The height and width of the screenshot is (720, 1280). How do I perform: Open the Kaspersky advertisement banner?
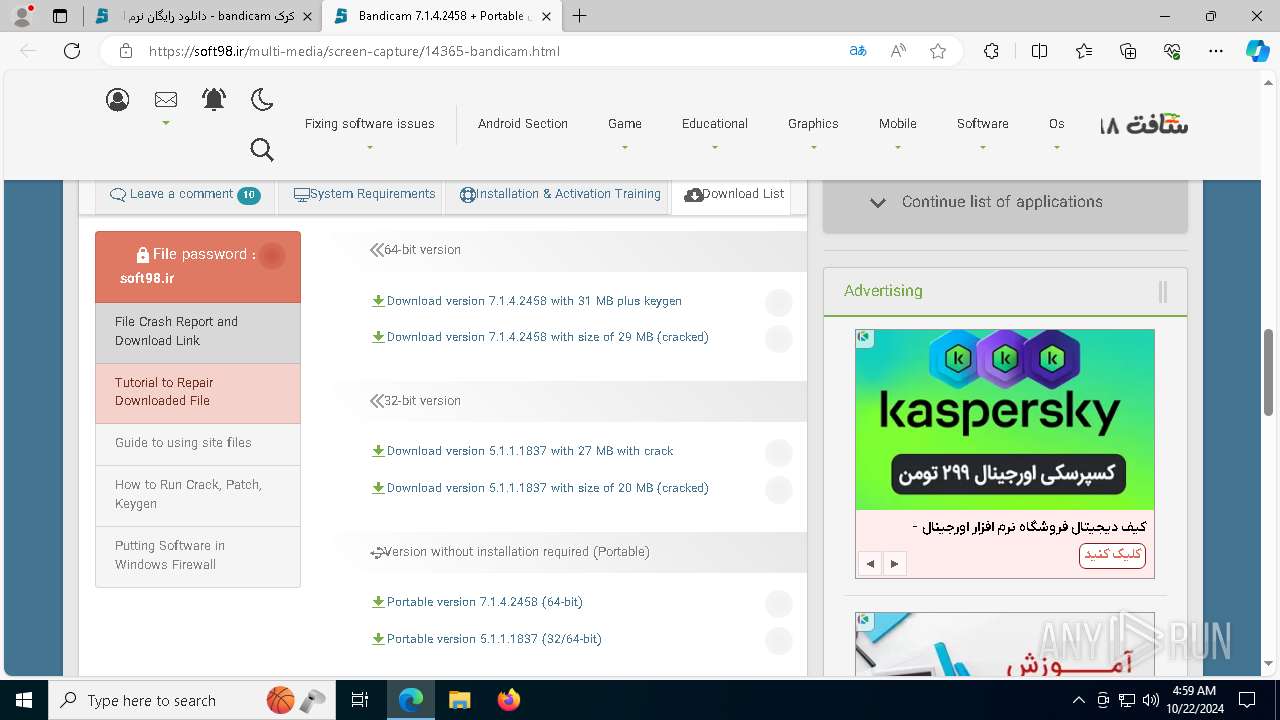click(1005, 420)
